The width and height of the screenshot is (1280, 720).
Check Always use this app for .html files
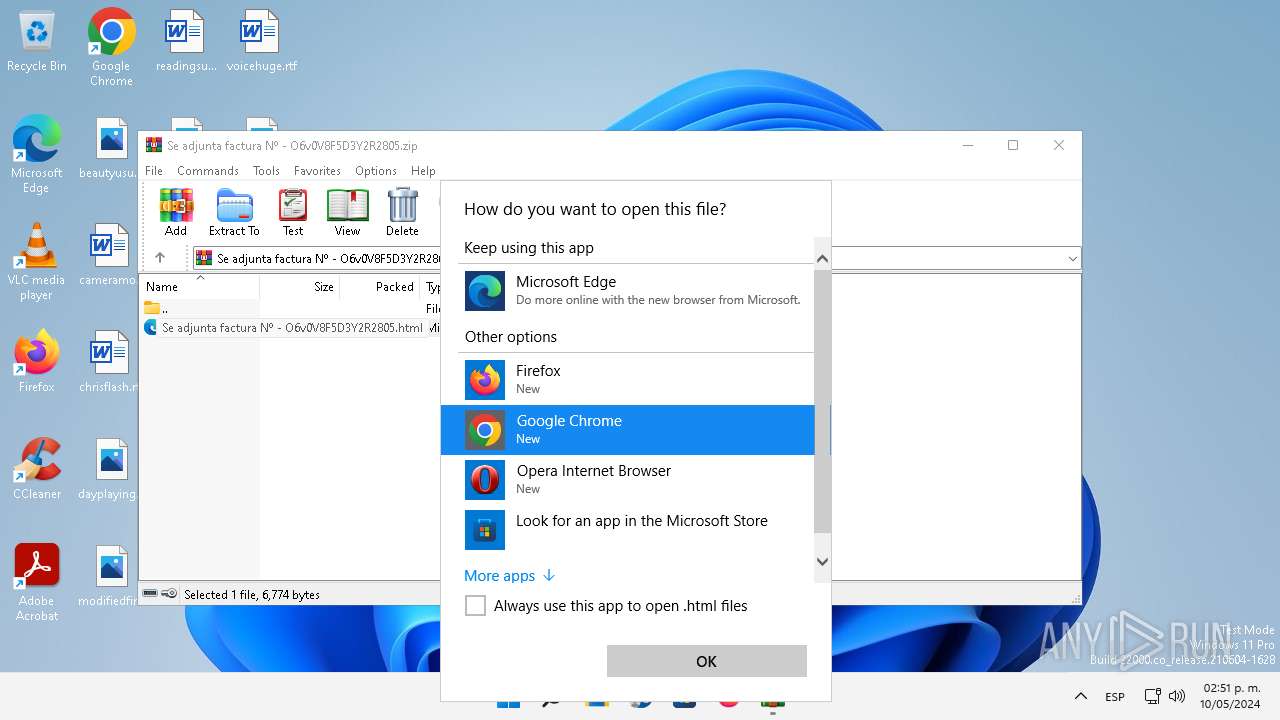click(476, 606)
